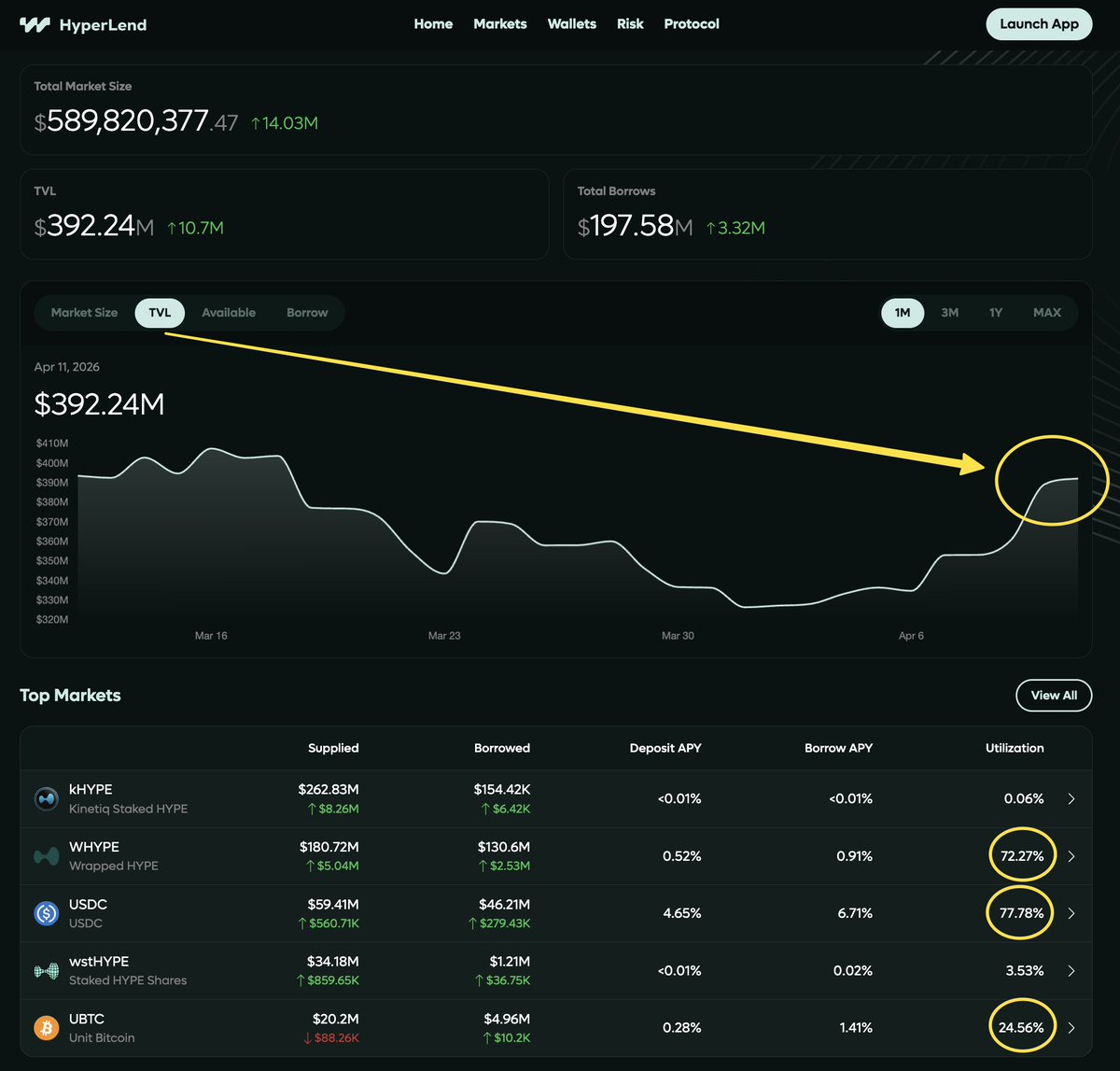Click the $262.83M supplied value
The width and height of the screenshot is (1120, 1071).
pyautogui.click(x=329, y=790)
